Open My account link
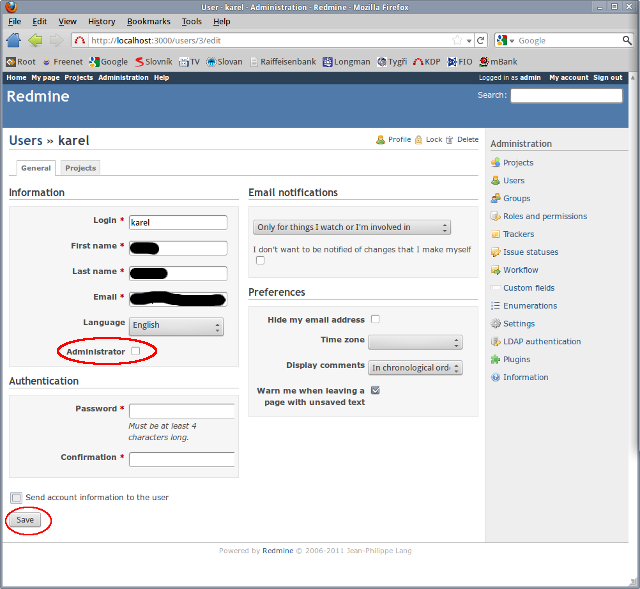 click(569, 78)
